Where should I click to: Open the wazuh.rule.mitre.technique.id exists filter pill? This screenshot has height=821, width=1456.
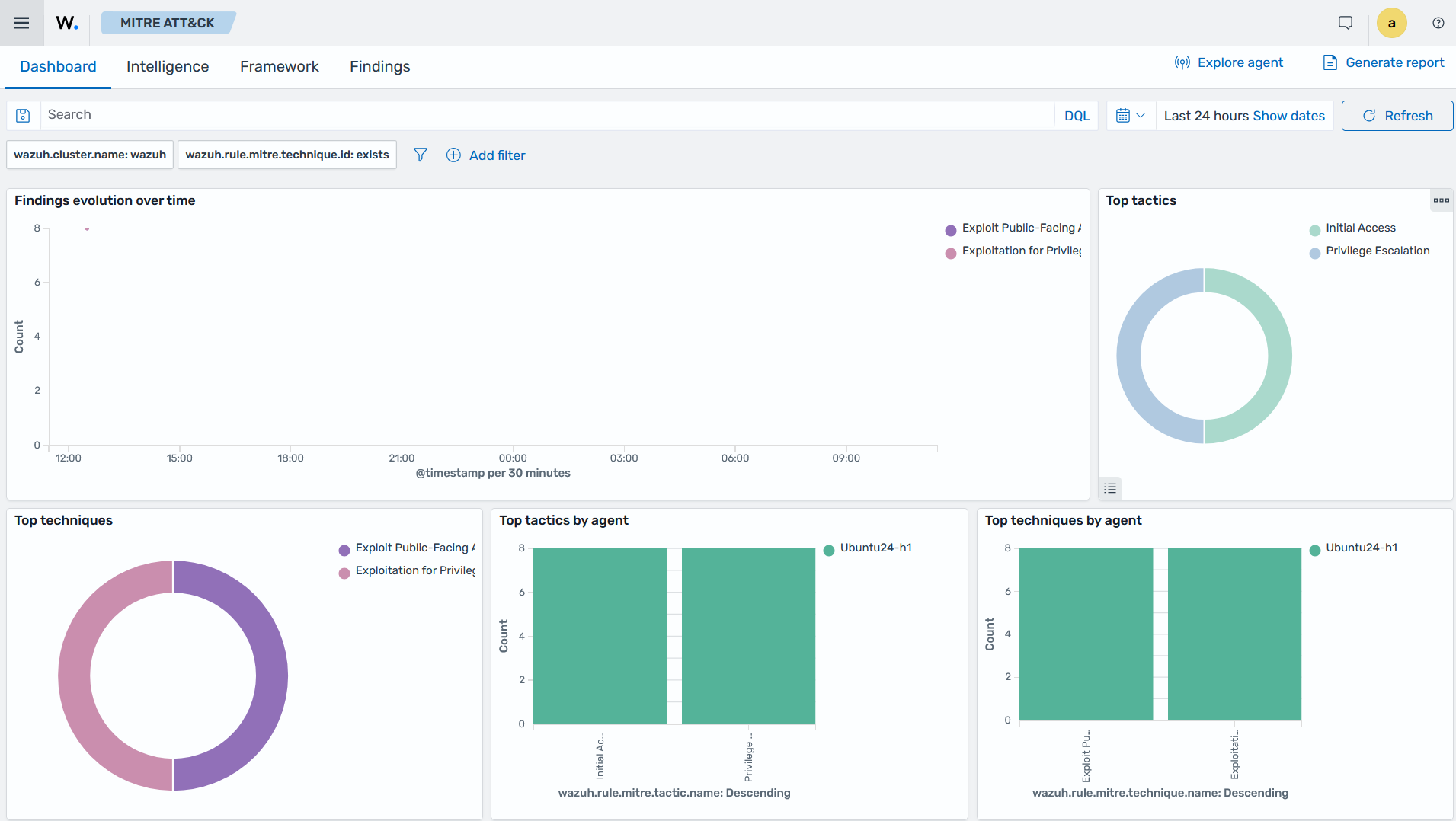(287, 155)
